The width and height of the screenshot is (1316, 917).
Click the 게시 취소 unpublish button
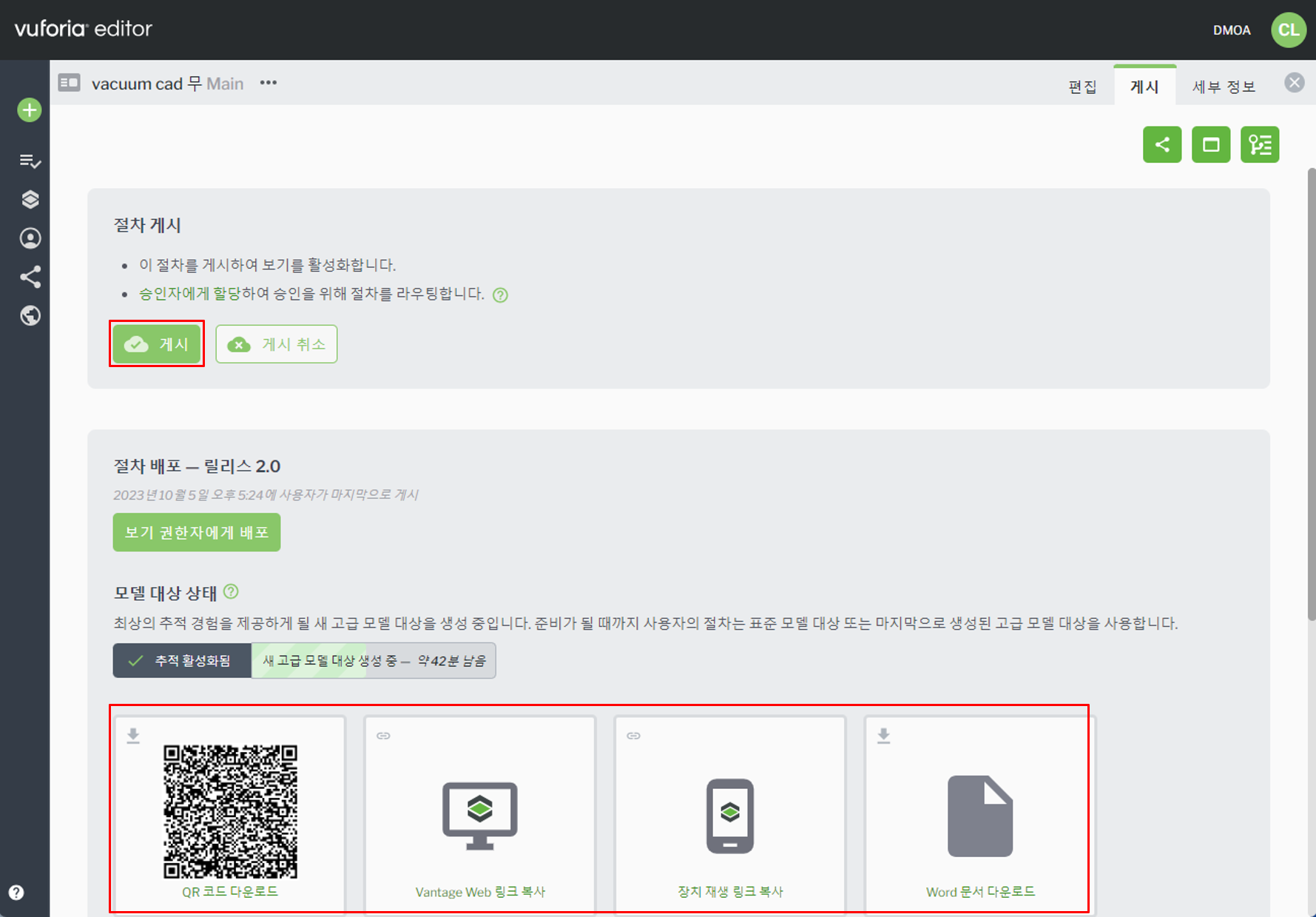coord(276,344)
